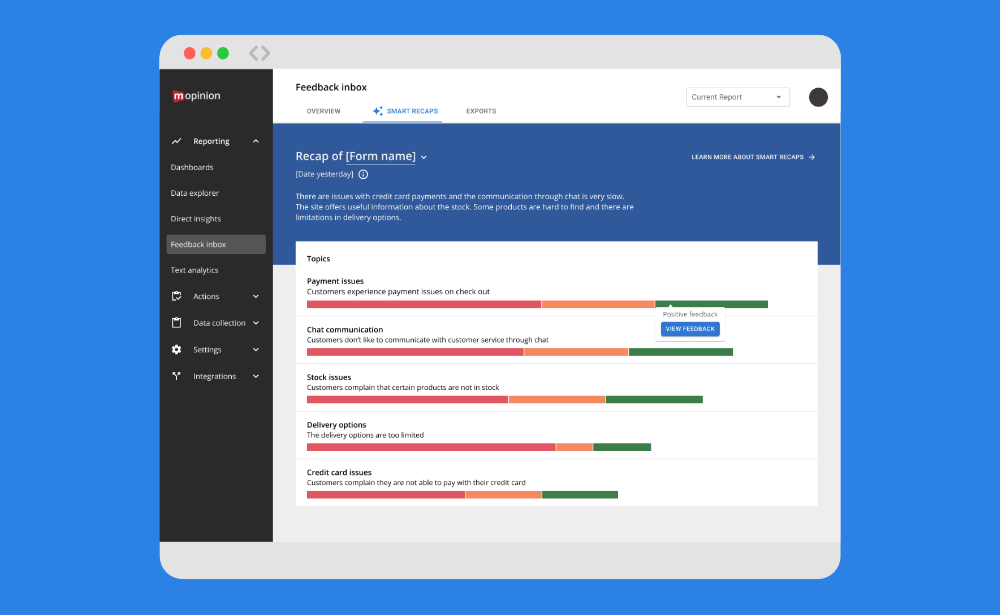Screen dimensions: 1000x615
Task: Click the Reporting chart icon
Action: click(x=177, y=142)
